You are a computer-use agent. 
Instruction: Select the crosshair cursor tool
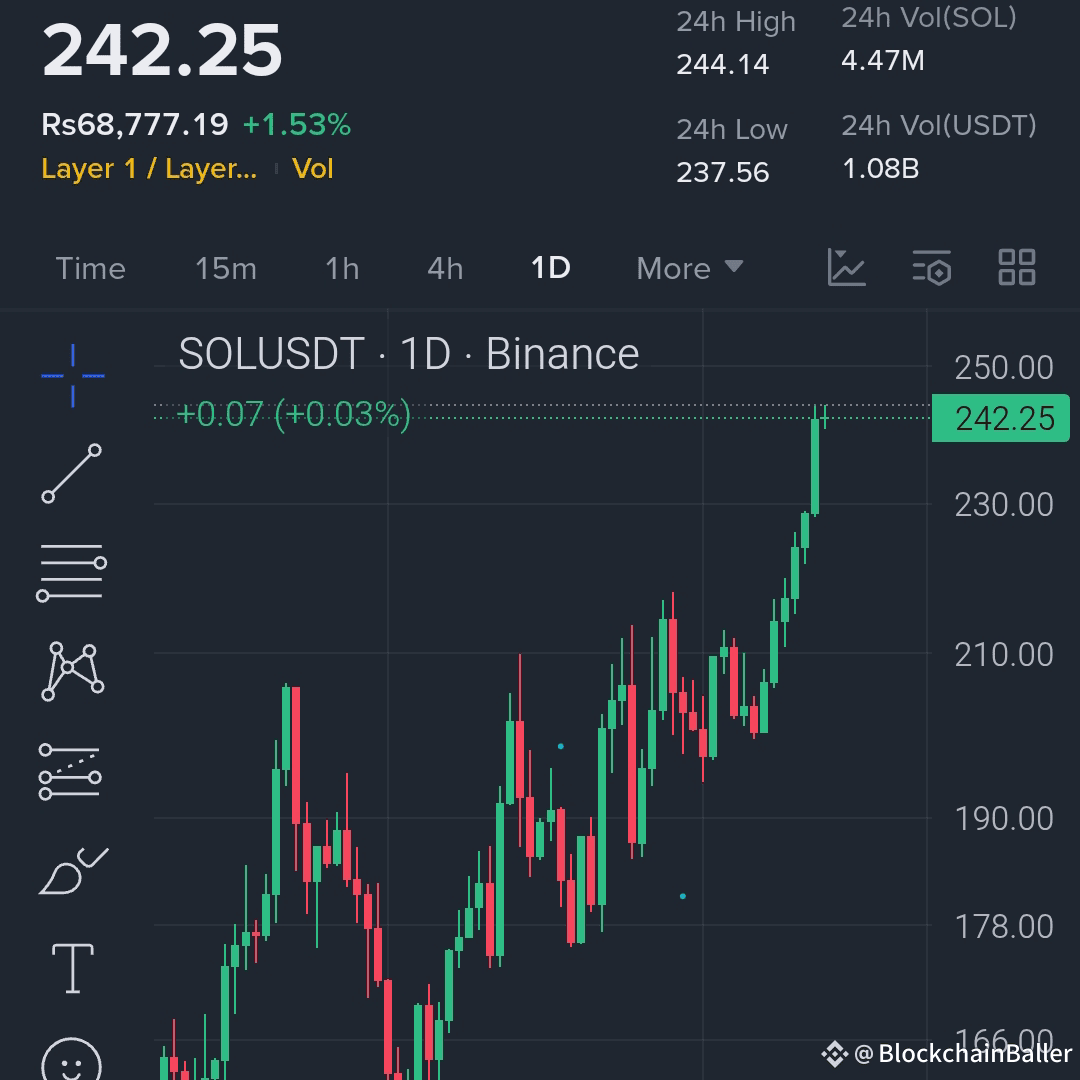pos(72,375)
